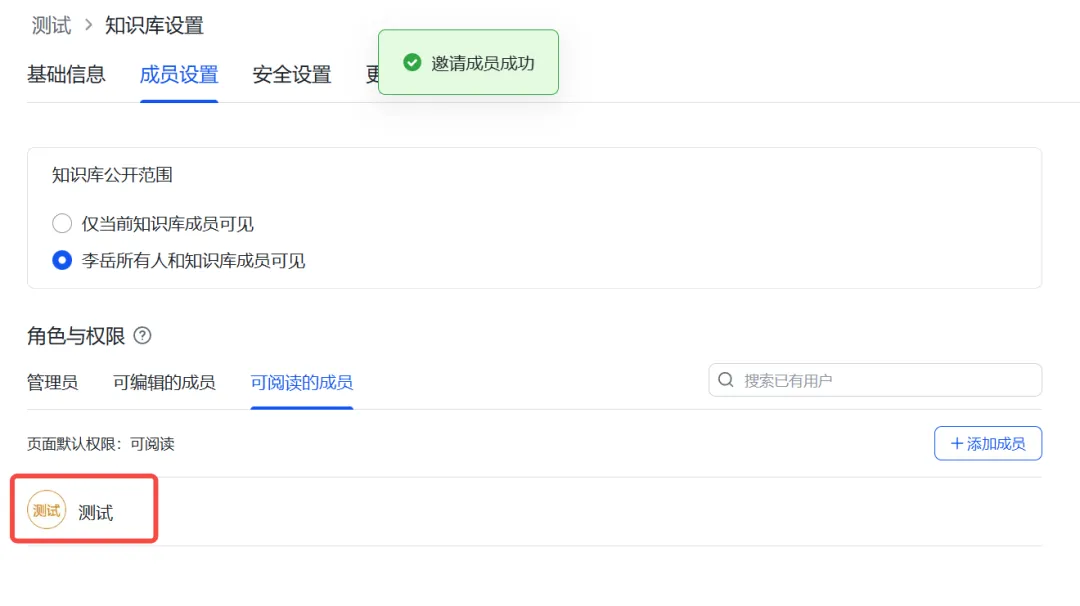This screenshot has height=606, width=1080.
Task: Select 仅当前知识库成员可见 radio option
Action: (x=62, y=223)
